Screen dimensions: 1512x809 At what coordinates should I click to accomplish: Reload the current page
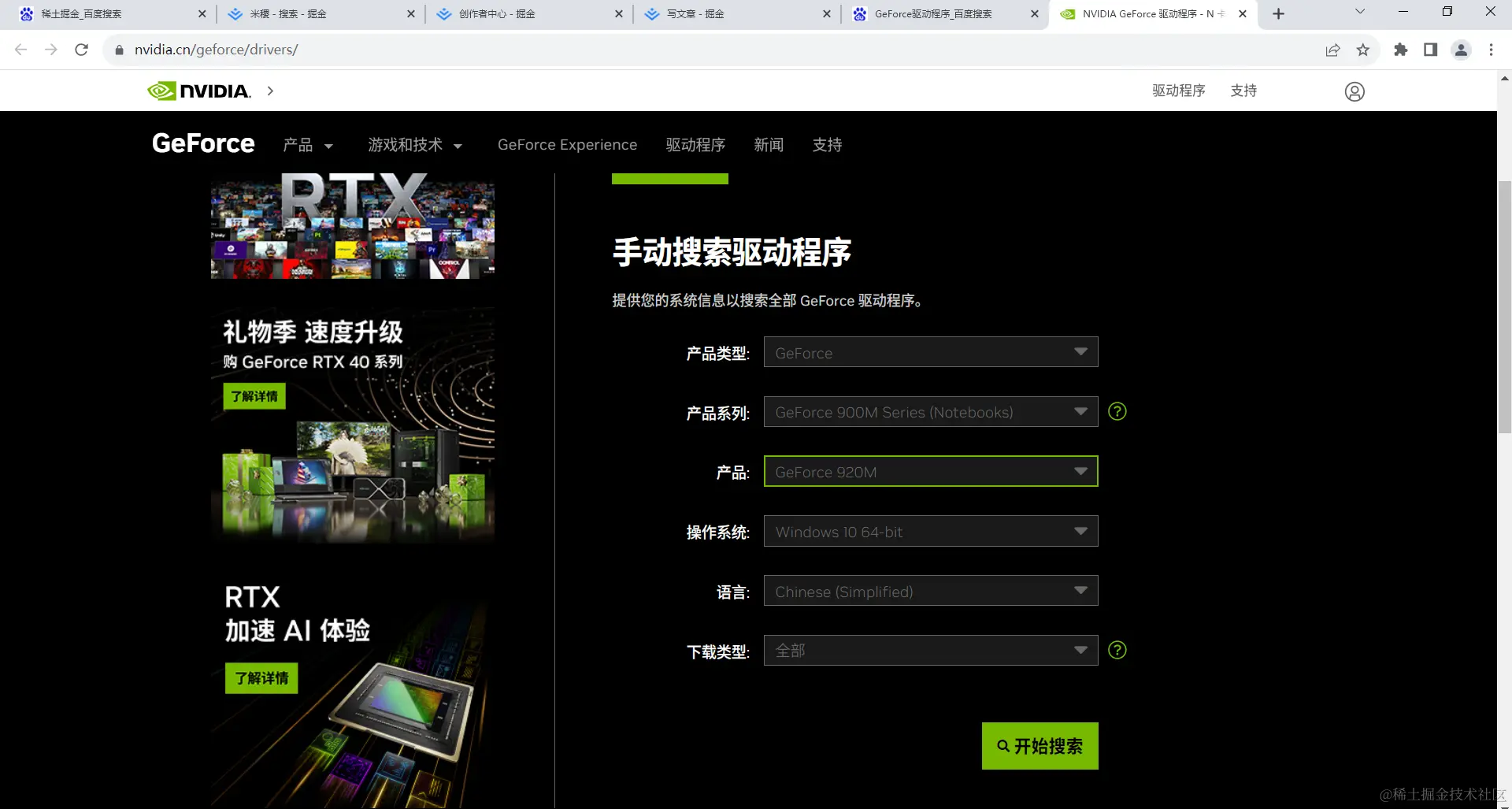(x=81, y=50)
